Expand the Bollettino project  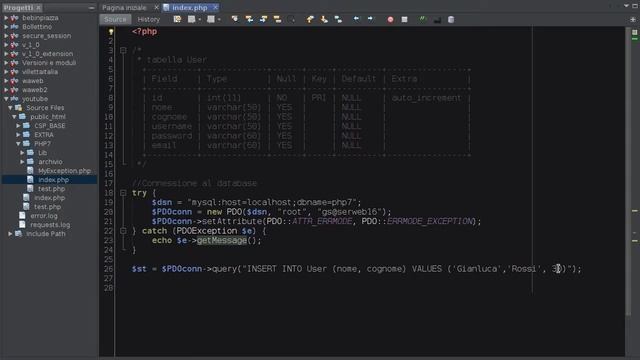6,27
